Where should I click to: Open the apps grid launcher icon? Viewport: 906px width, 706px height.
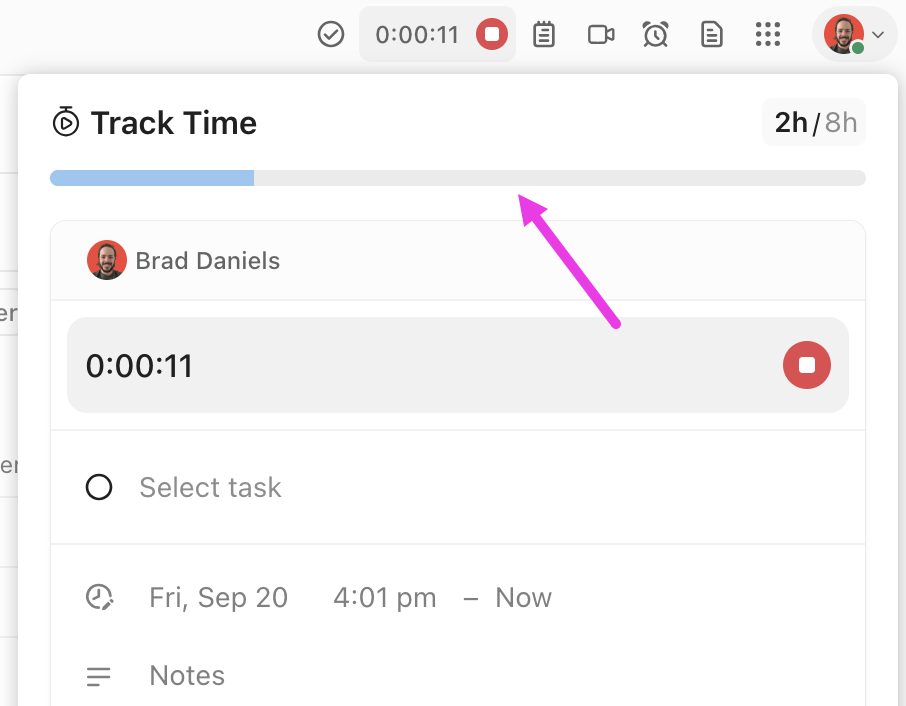point(768,33)
